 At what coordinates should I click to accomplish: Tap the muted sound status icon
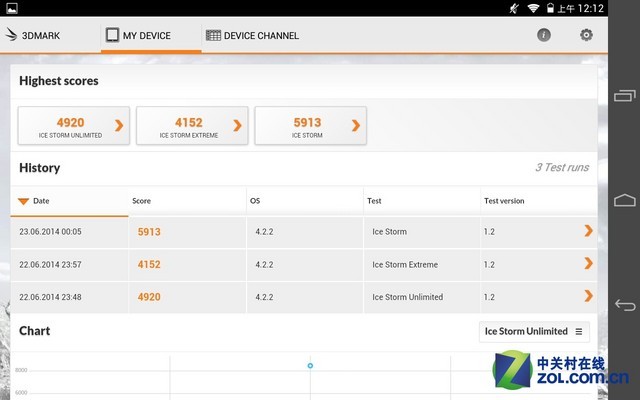(514, 8)
